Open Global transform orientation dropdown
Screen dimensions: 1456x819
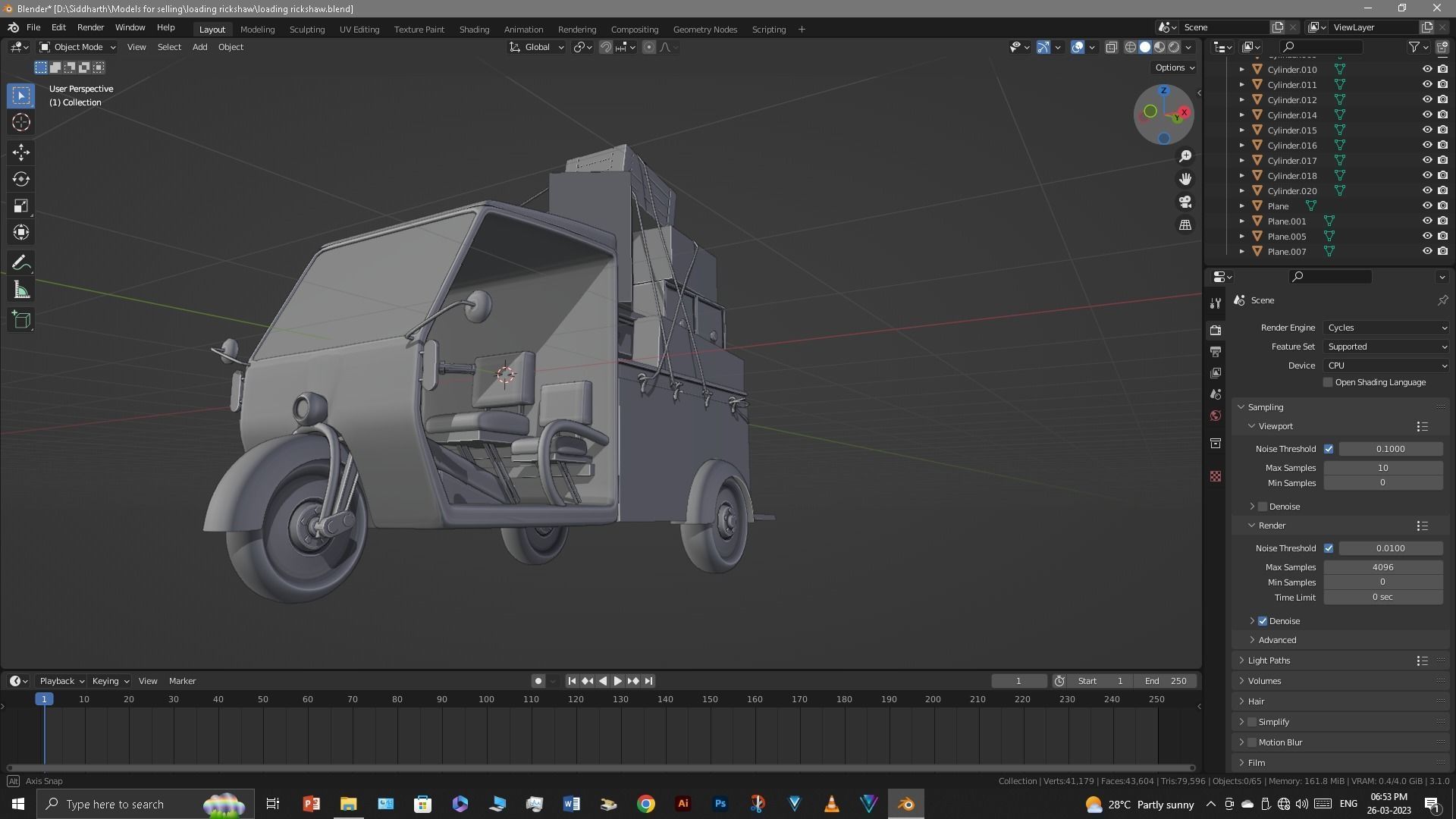point(537,47)
